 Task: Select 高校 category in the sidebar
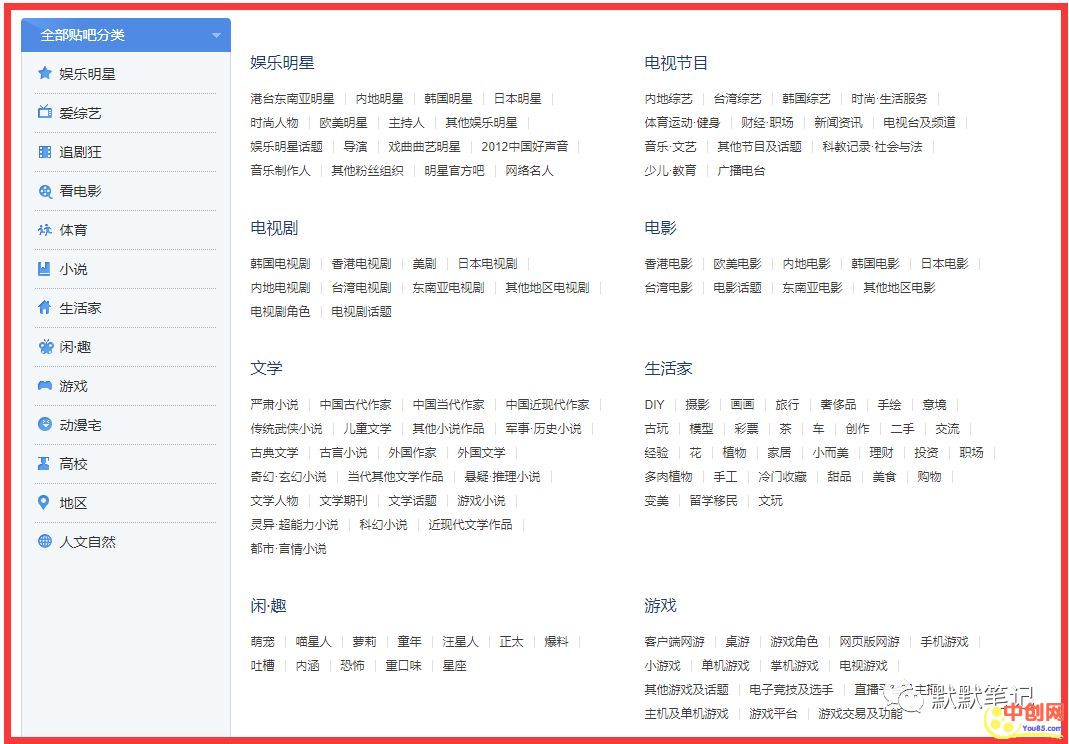pyautogui.click(x=73, y=464)
